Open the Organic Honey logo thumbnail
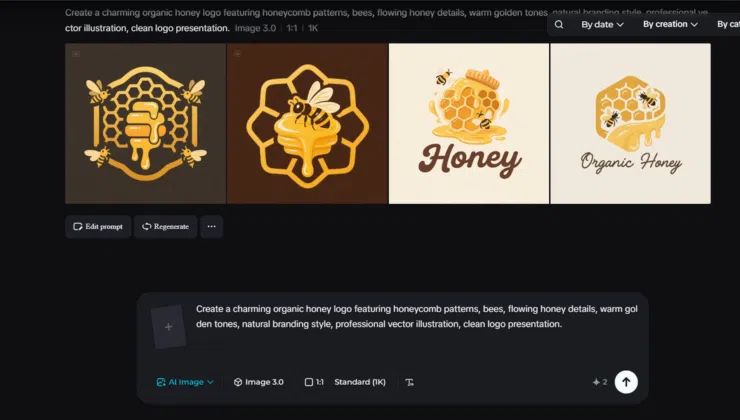 click(631, 124)
